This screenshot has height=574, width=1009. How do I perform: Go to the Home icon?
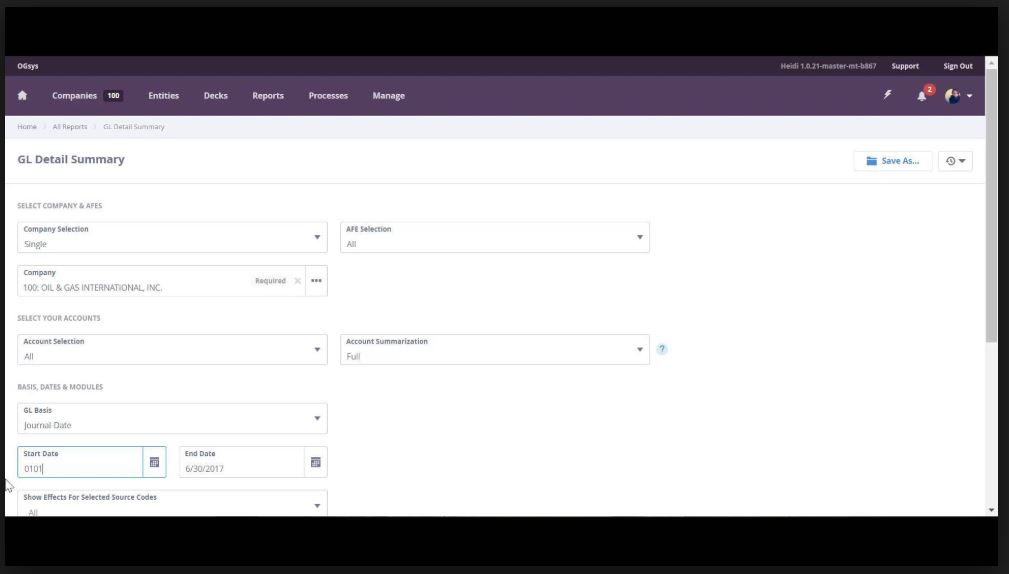tap(23, 95)
